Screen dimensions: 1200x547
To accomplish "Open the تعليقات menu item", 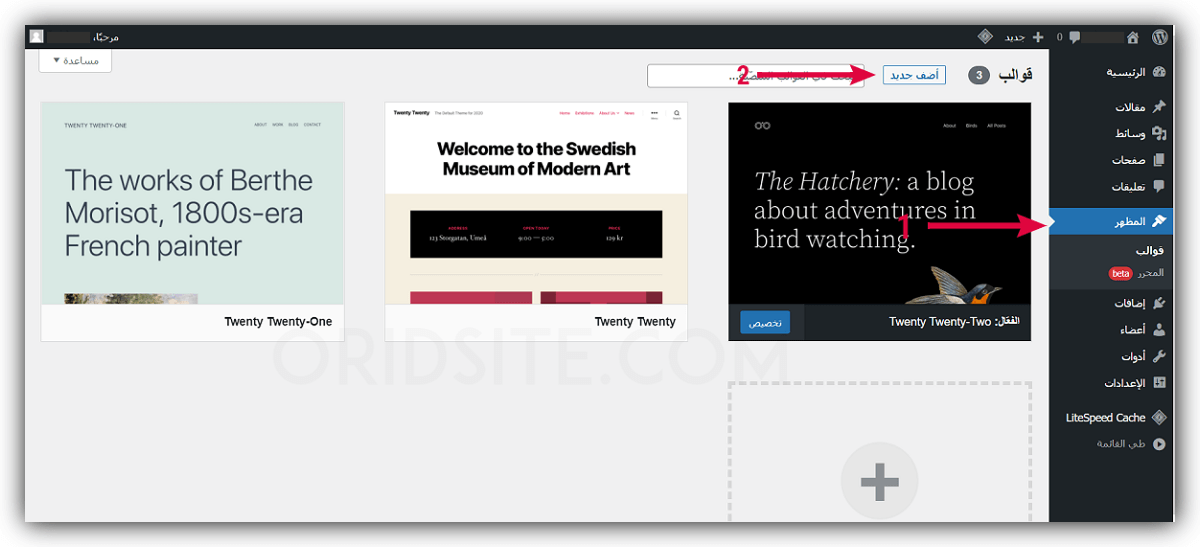I will tap(1112, 186).
